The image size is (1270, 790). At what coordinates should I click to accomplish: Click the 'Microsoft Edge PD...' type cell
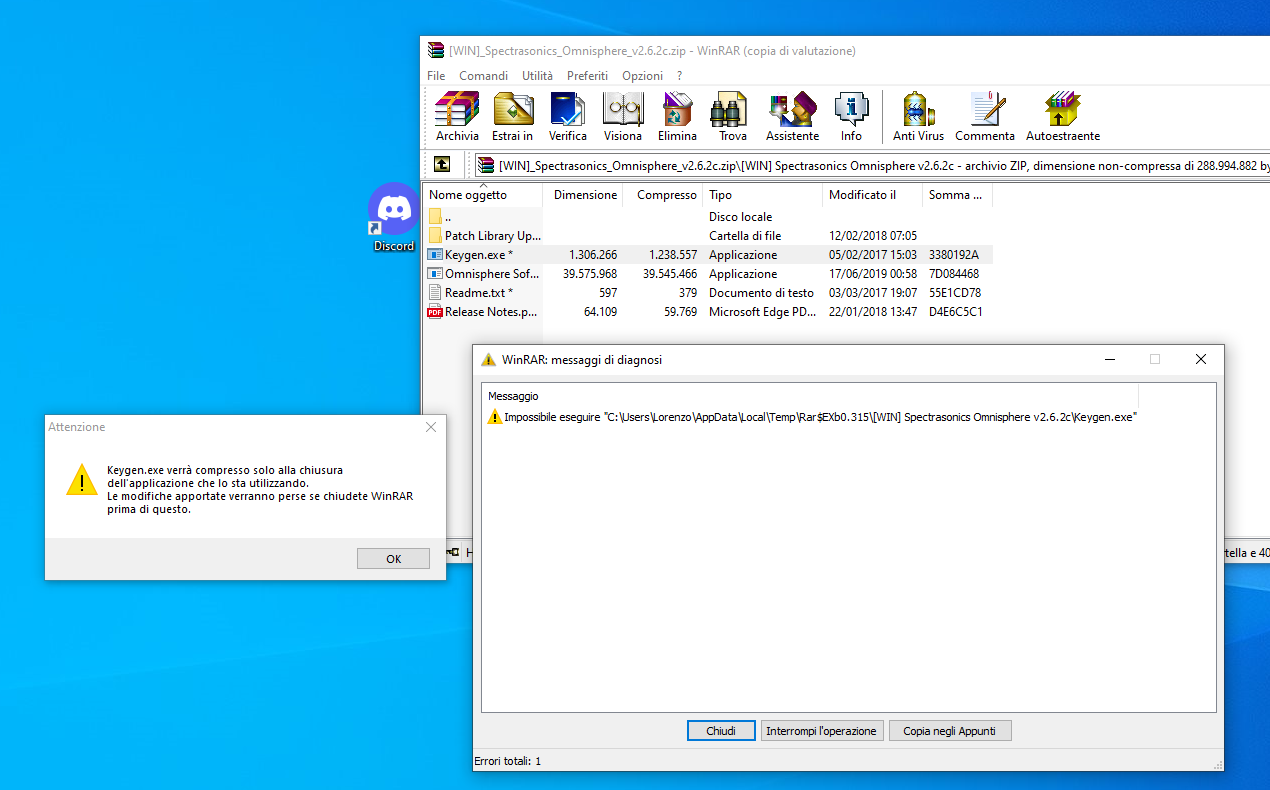(761, 312)
